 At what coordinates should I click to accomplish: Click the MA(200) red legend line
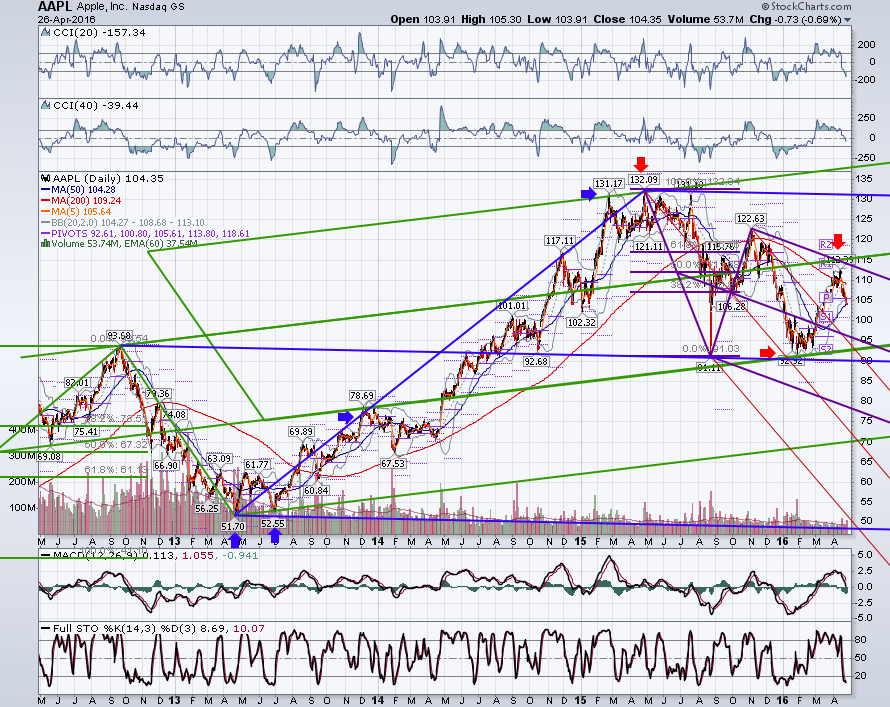point(45,201)
